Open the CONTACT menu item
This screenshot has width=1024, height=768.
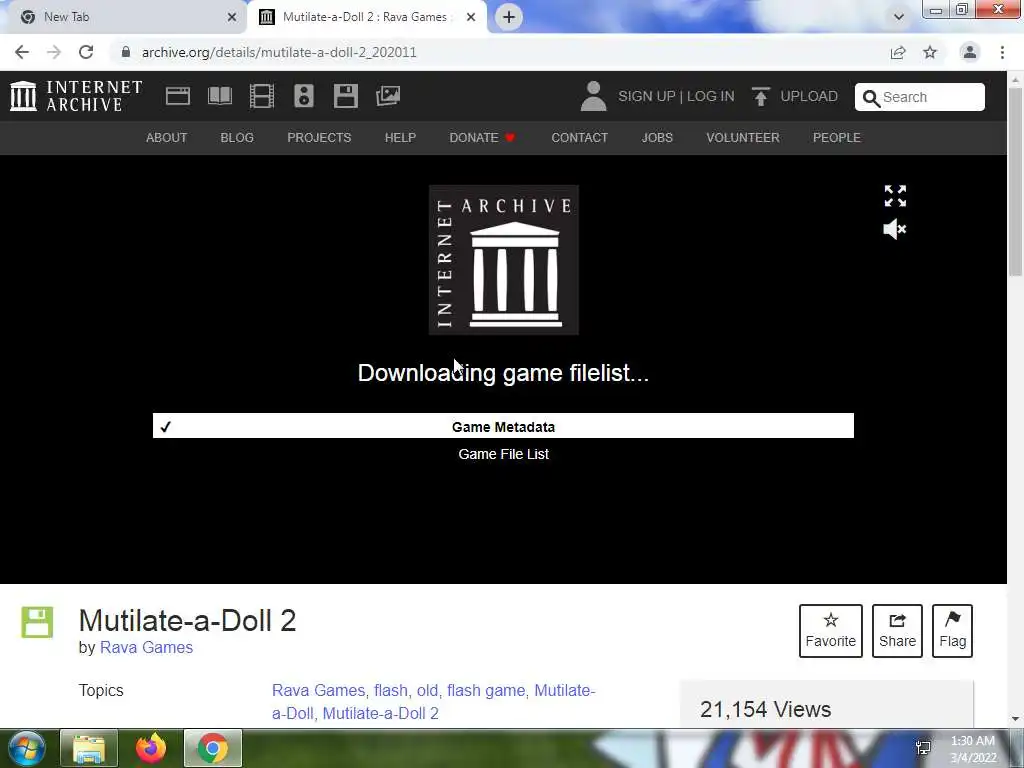click(579, 138)
